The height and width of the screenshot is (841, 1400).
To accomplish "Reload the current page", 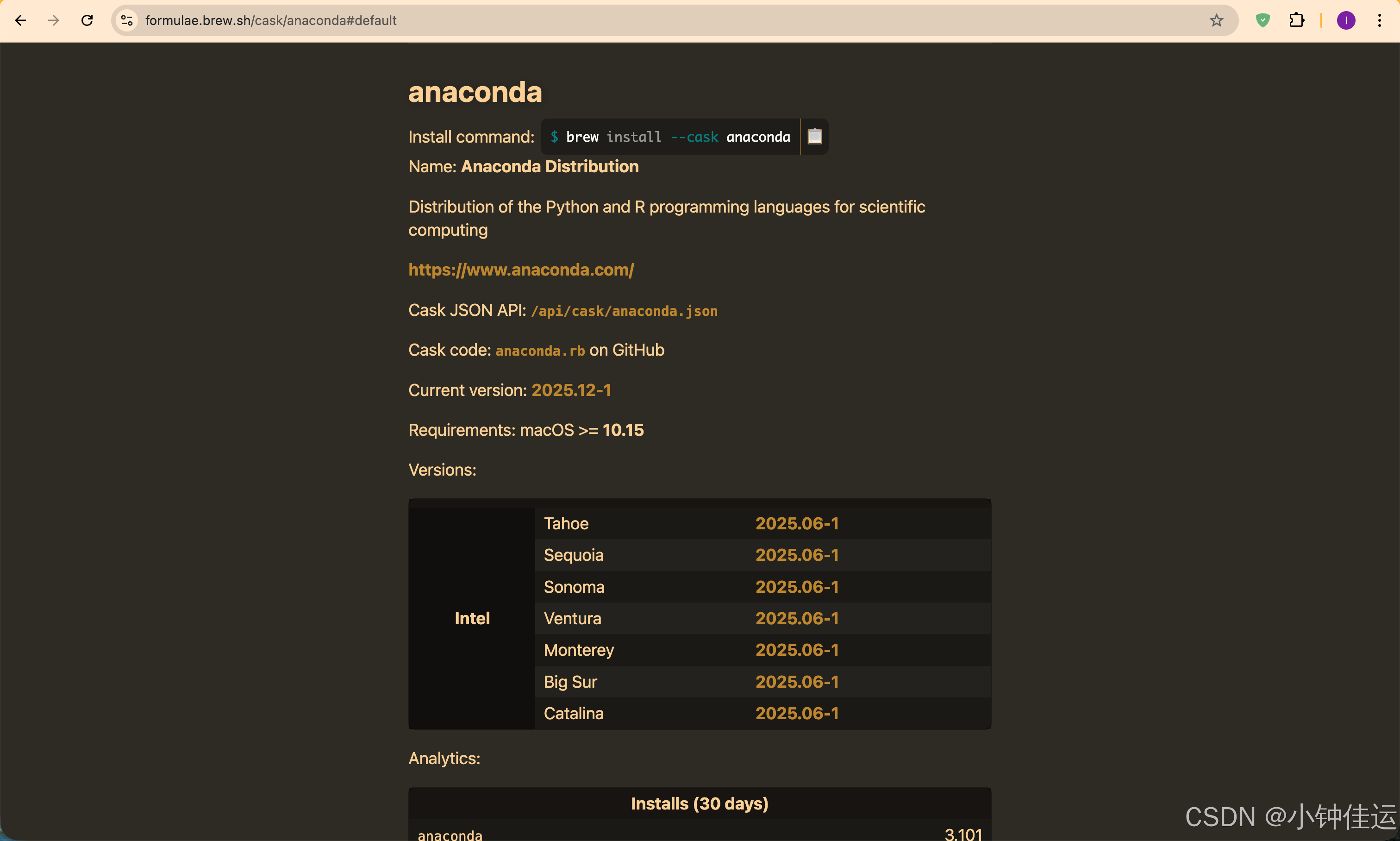I will [x=87, y=20].
